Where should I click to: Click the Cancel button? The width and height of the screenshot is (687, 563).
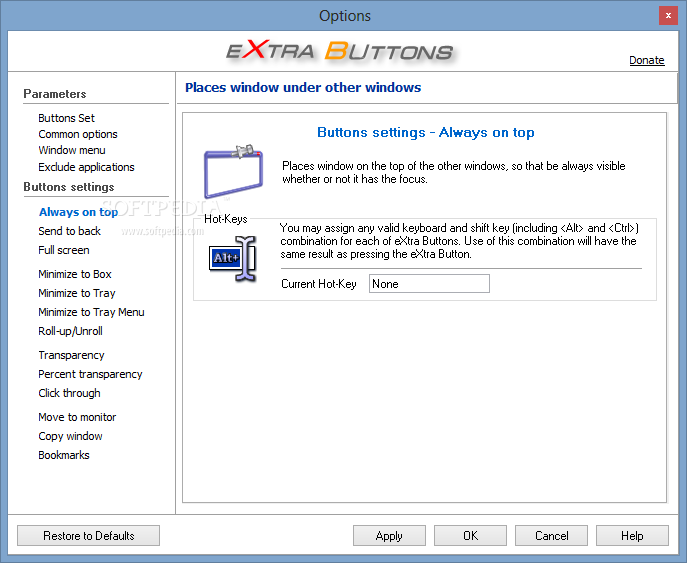pyautogui.click(x=551, y=536)
